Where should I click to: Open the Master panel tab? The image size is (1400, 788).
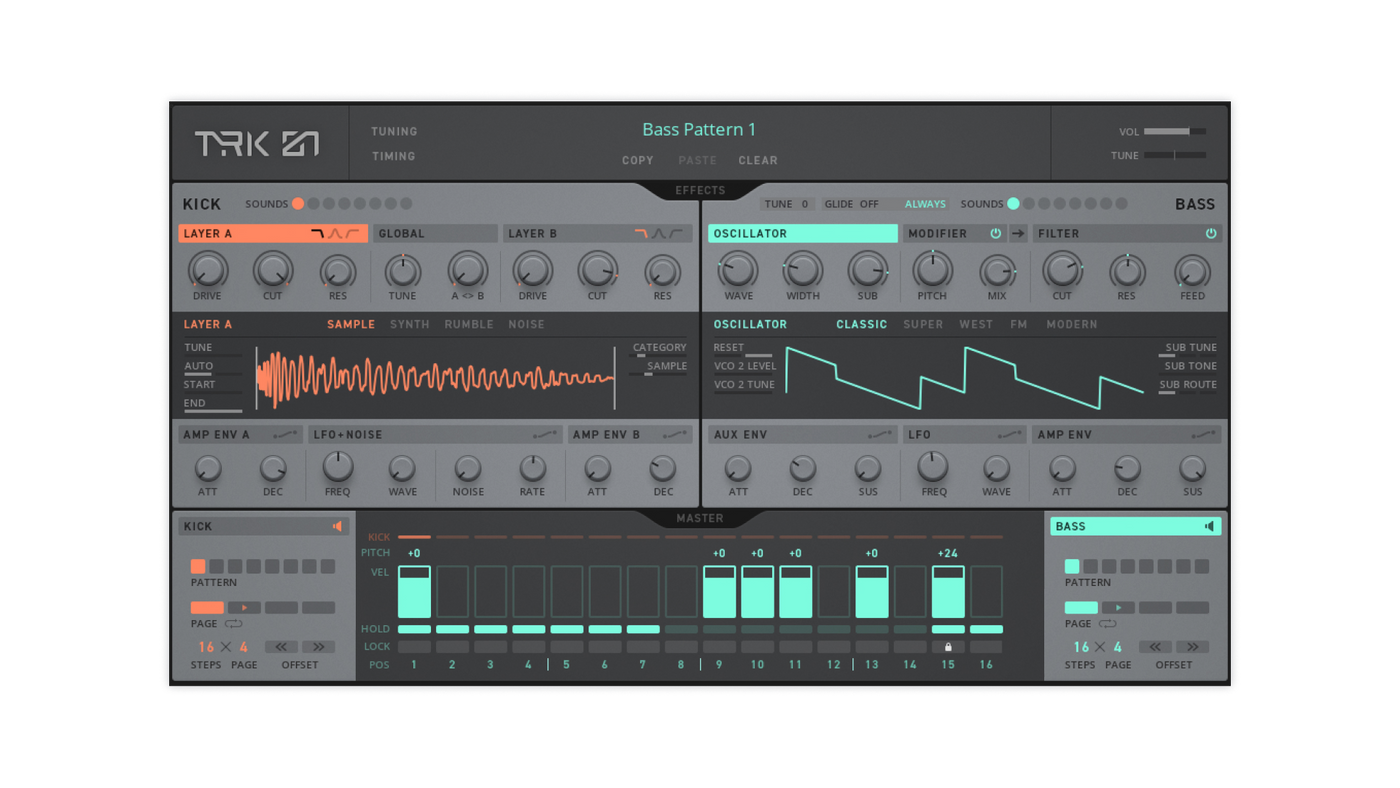click(700, 518)
